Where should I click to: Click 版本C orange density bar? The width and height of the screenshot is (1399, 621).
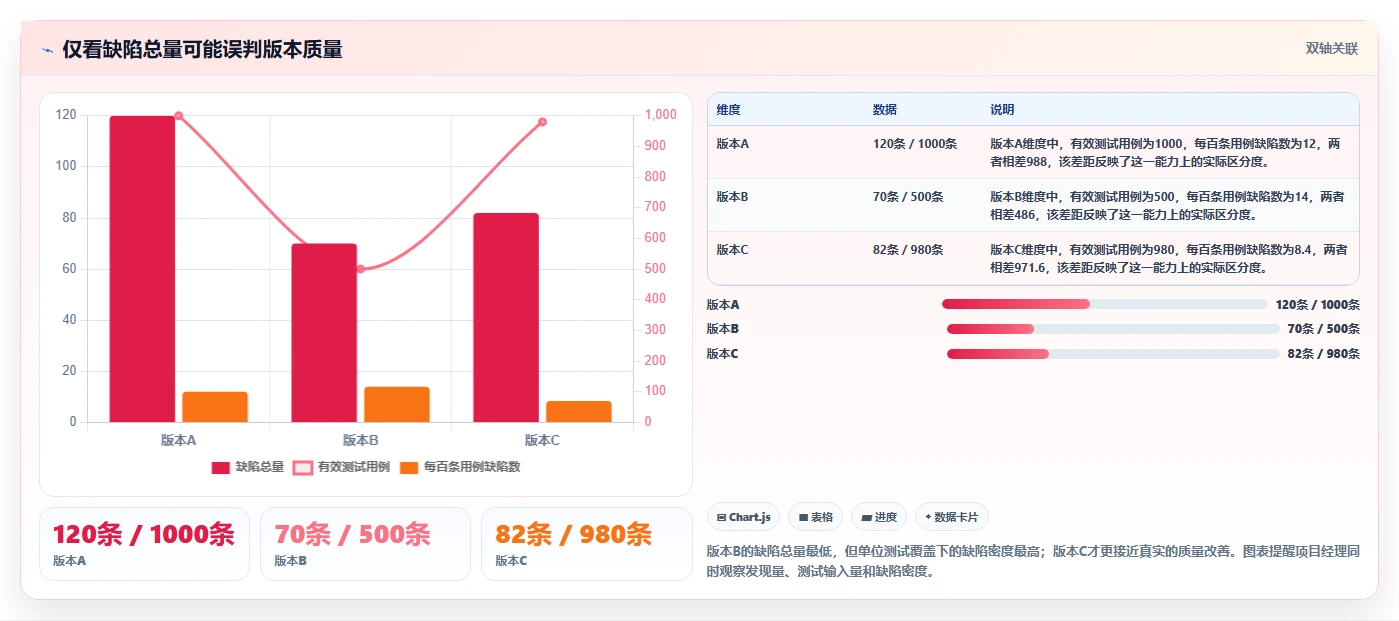click(x=579, y=411)
